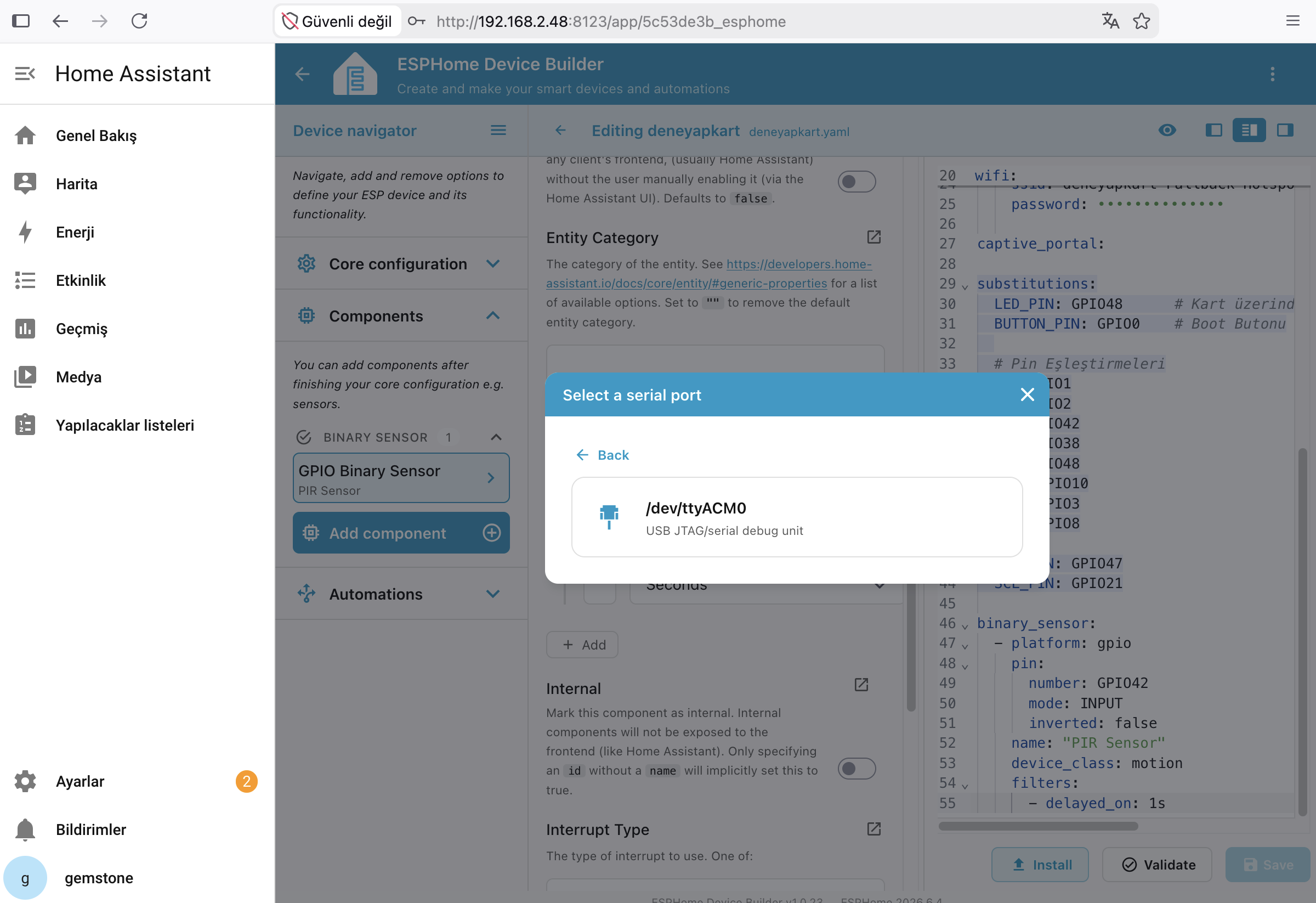The height and width of the screenshot is (903, 1316).
Task: Click the browser sidebar toggle icon
Action: (21, 21)
